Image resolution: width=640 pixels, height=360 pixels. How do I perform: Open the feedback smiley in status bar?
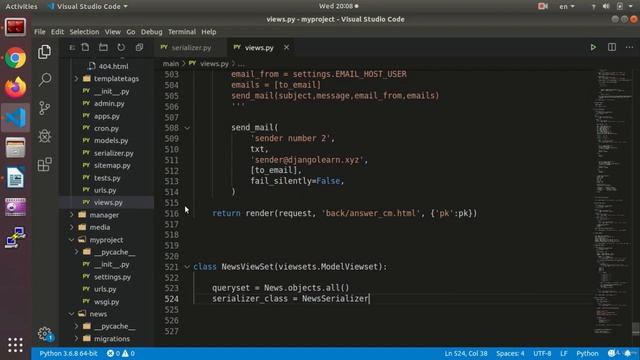click(611, 353)
